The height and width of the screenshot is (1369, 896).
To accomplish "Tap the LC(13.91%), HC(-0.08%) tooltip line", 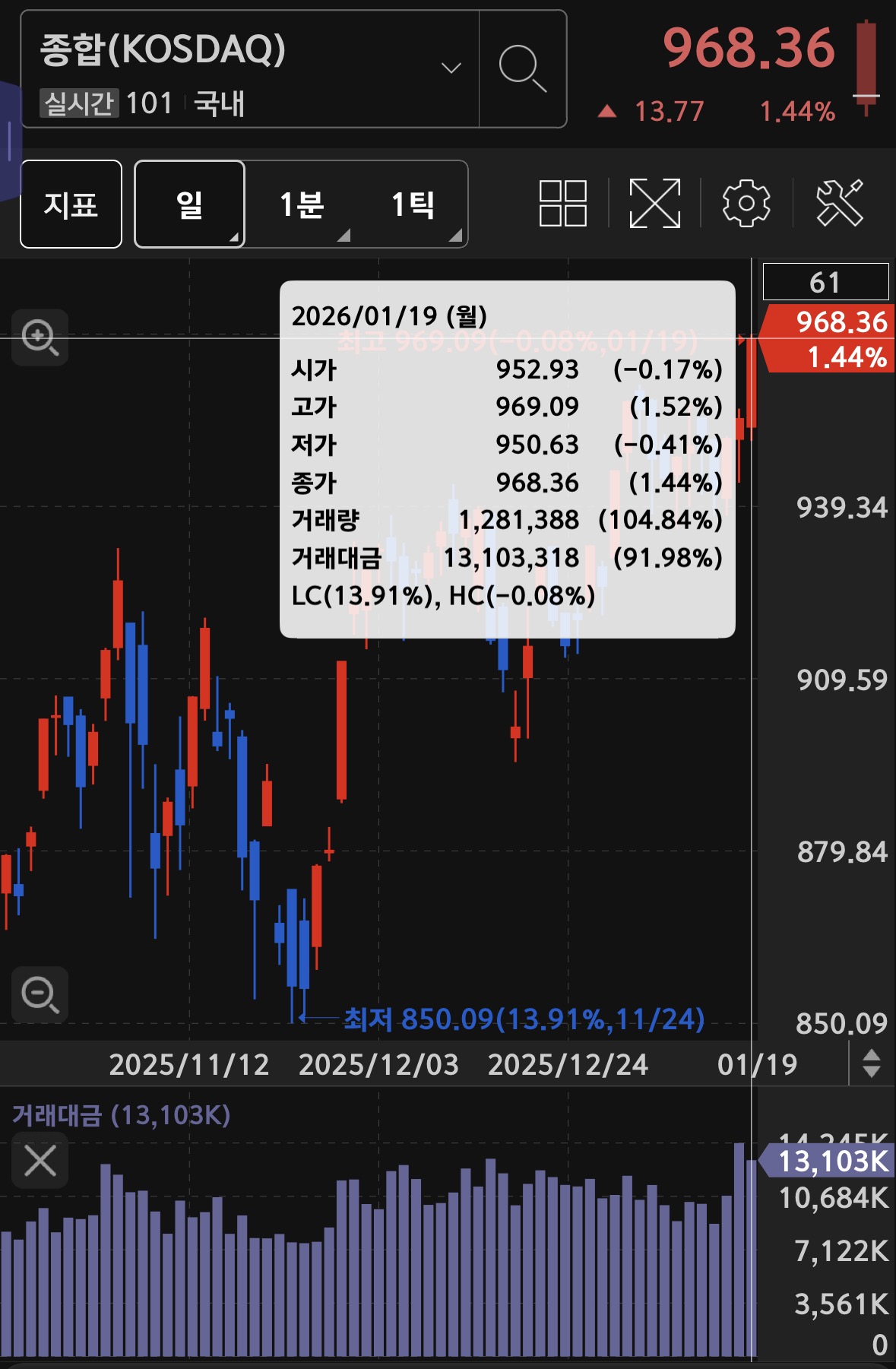I will [x=443, y=596].
